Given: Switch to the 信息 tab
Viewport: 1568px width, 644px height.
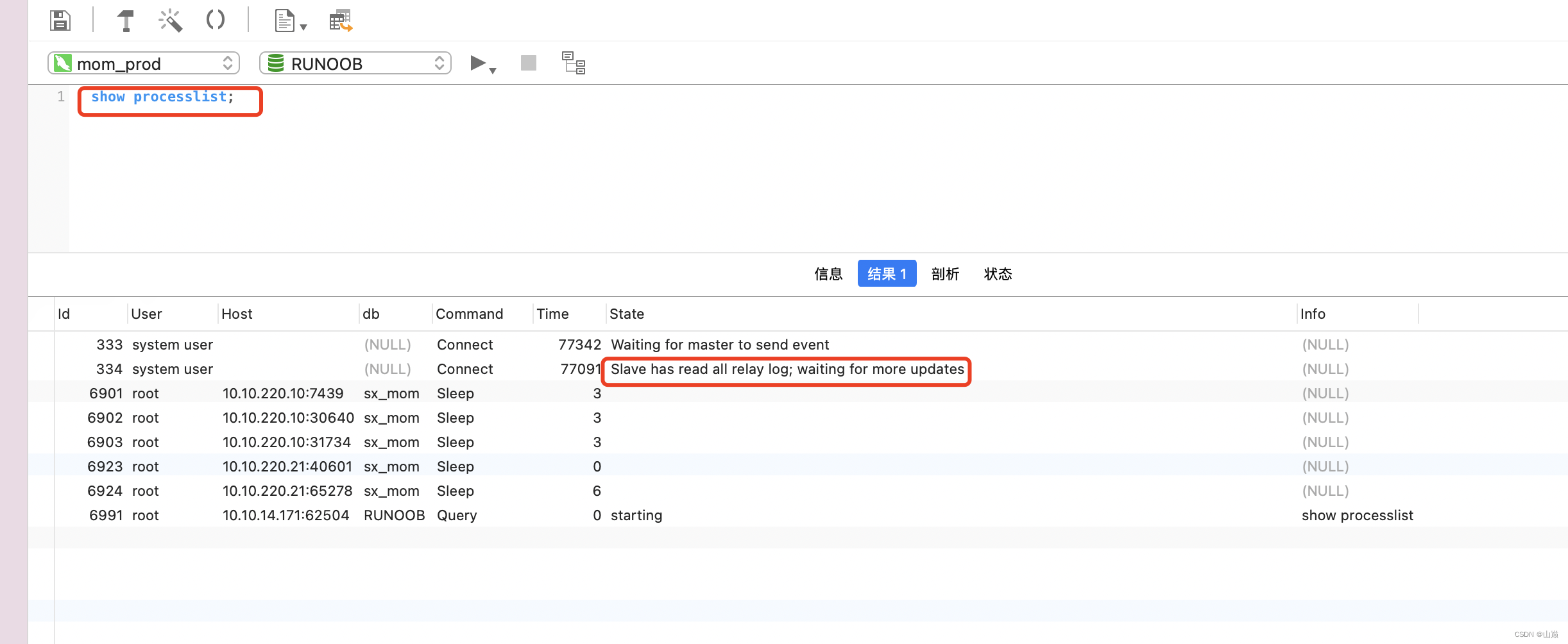Looking at the screenshot, I should click(828, 274).
